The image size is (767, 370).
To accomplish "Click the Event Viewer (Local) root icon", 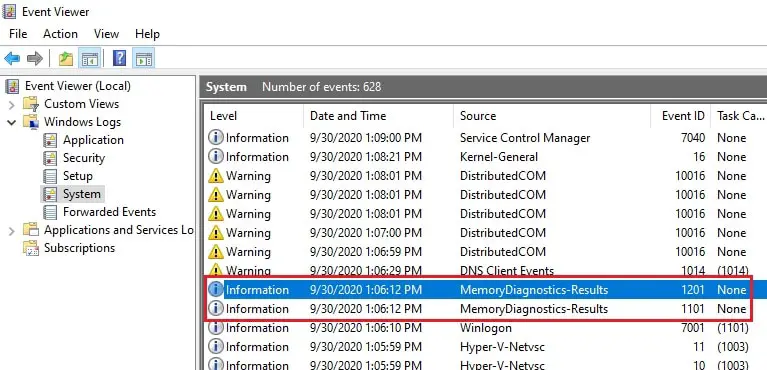I will tap(12, 87).
